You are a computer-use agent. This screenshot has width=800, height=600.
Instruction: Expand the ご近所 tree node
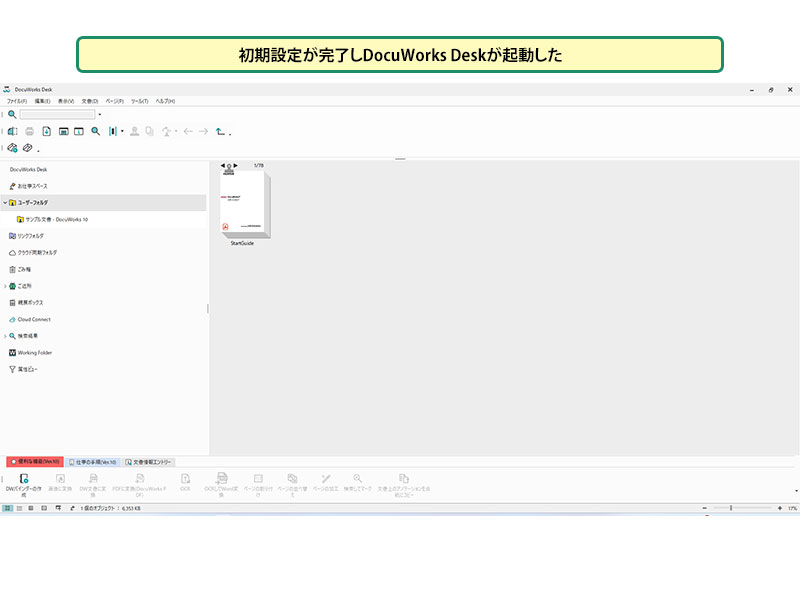[5, 286]
